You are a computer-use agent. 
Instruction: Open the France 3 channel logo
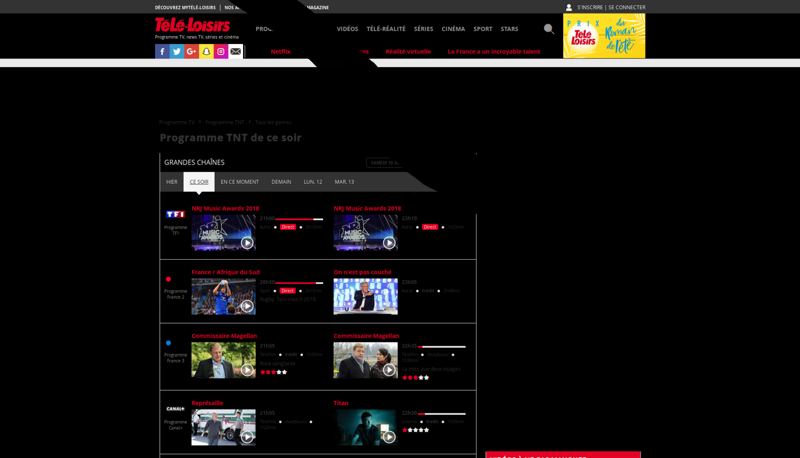[168, 343]
